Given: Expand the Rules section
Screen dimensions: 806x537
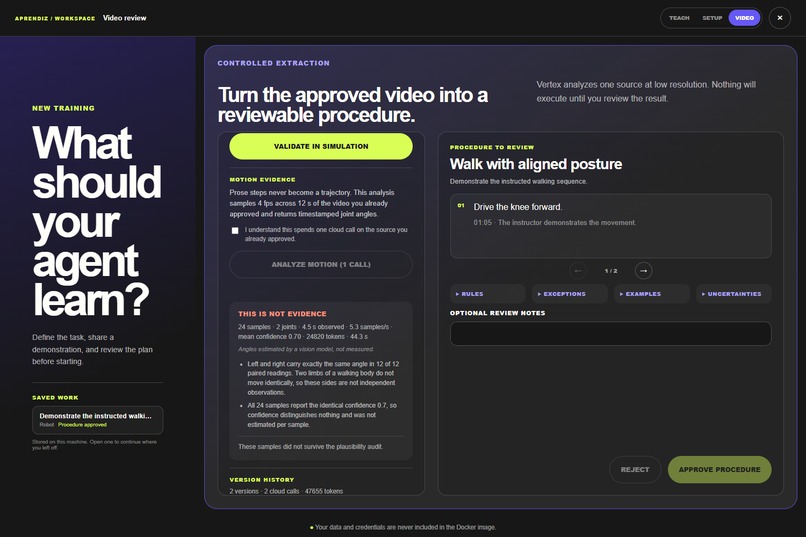Looking at the screenshot, I should 487,294.
